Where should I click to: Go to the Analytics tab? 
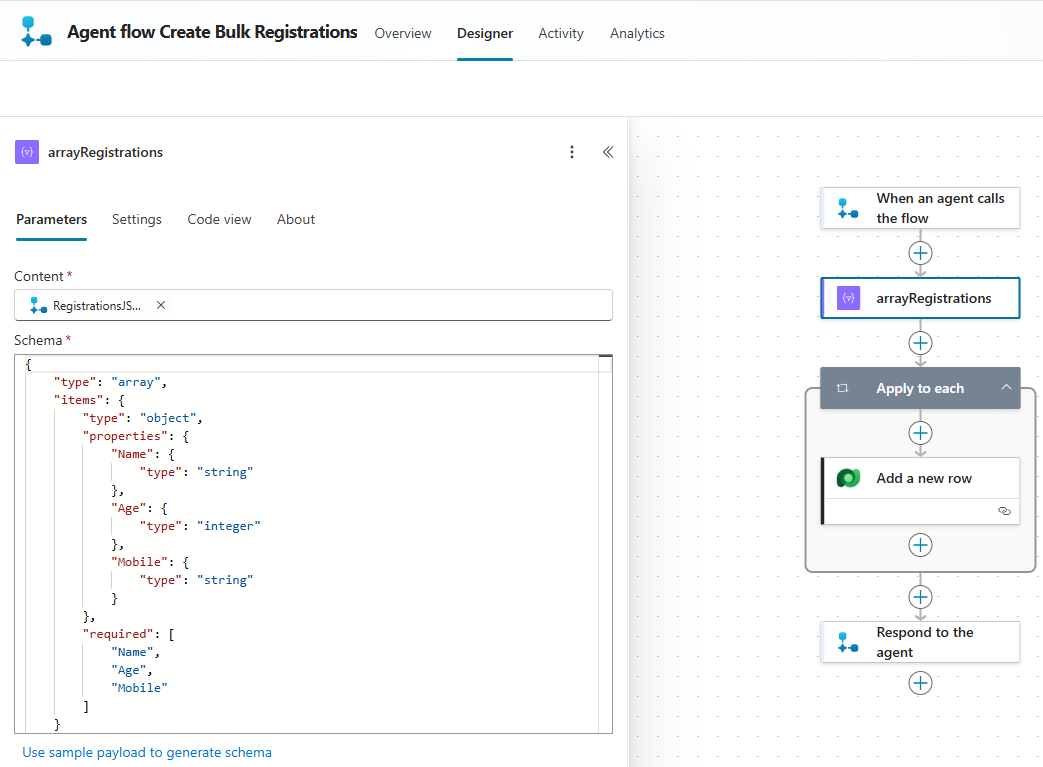tap(637, 33)
